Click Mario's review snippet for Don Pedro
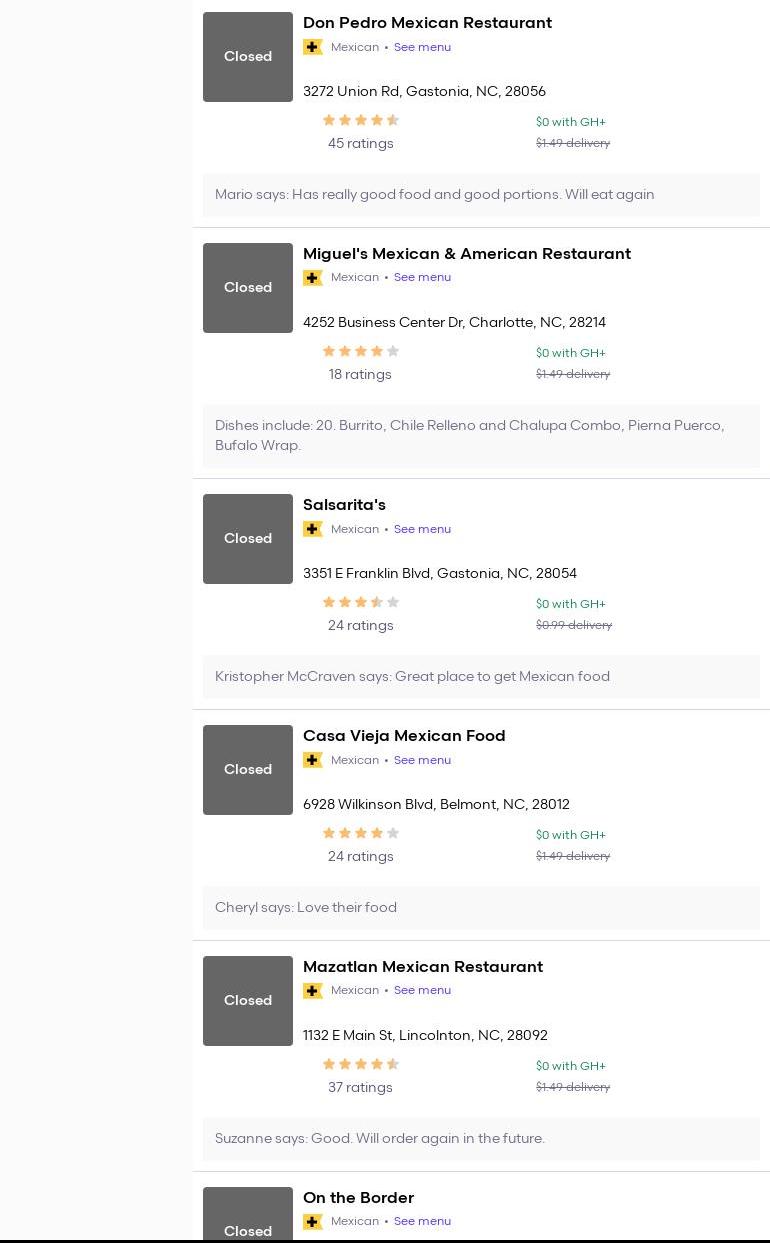 click(434, 195)
